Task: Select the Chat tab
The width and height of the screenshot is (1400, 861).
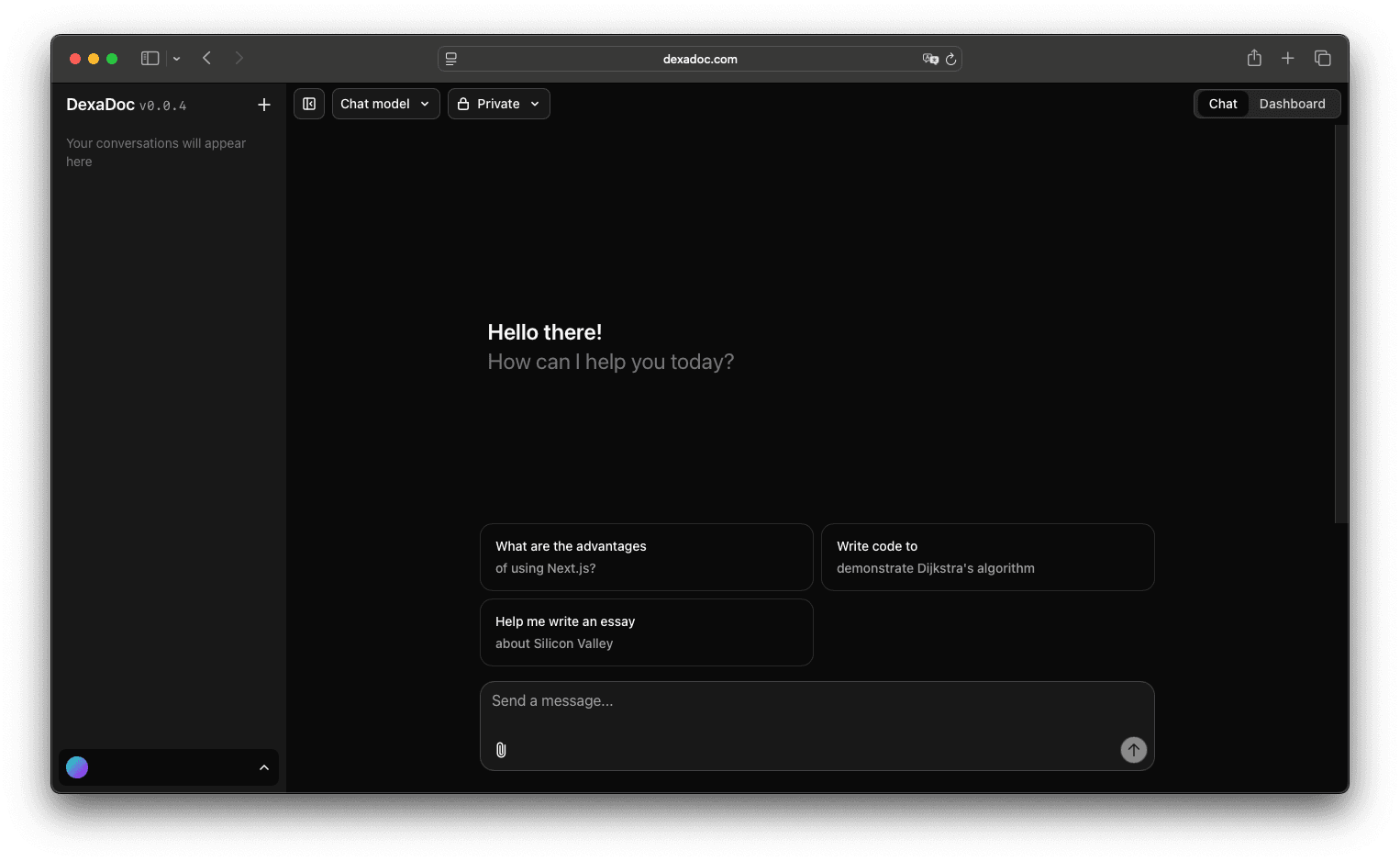Action: click(1222, 104)
